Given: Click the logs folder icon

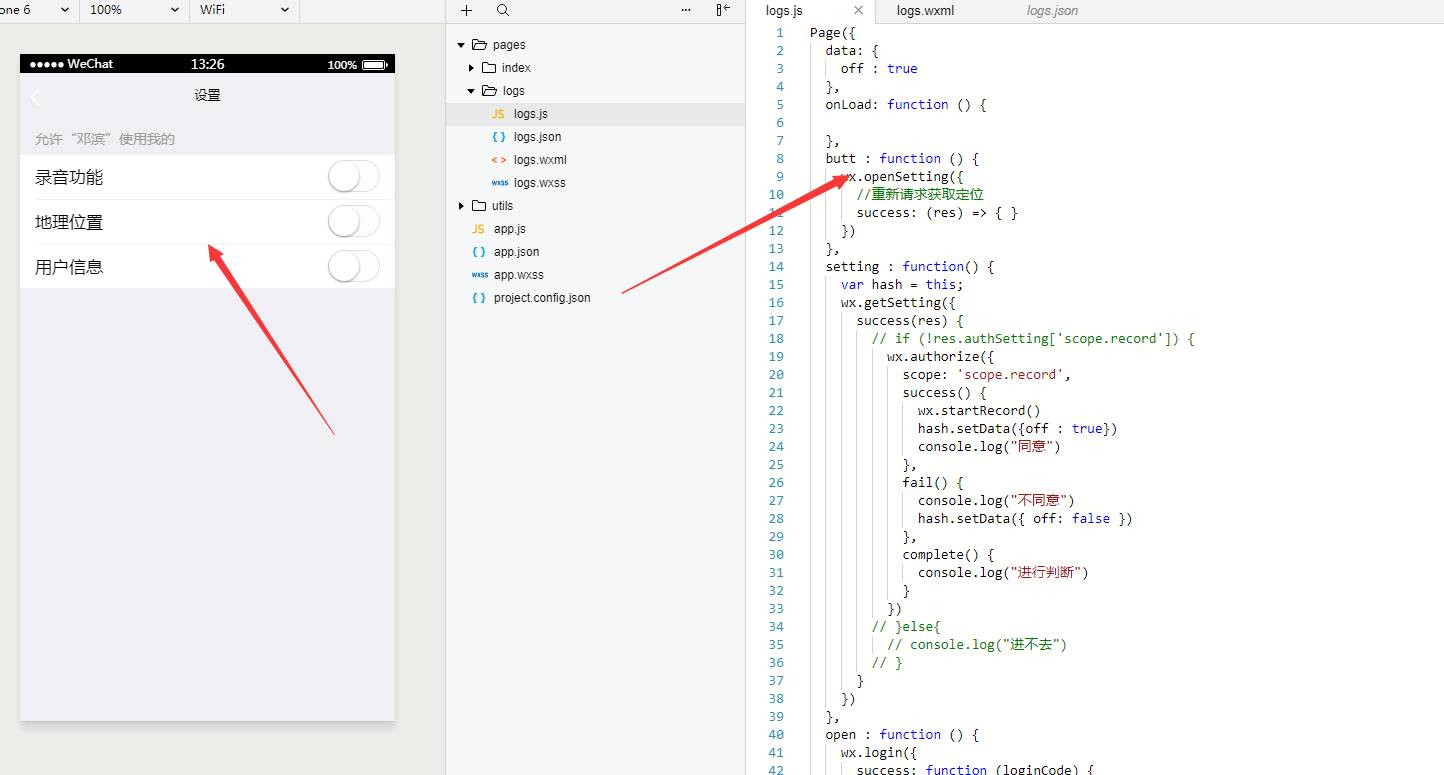Looking at the screenshot, I should pos(489,91).
